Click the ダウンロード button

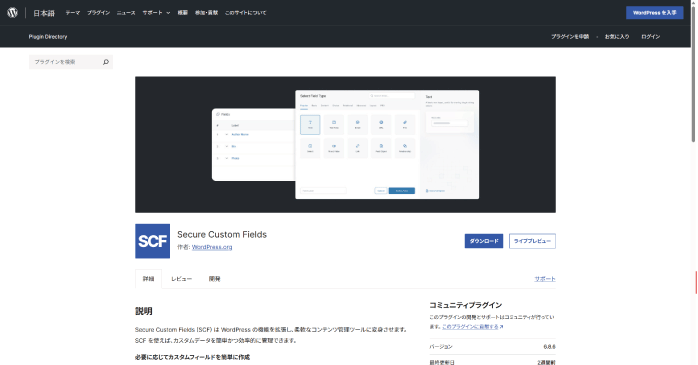tap(483, 241)
